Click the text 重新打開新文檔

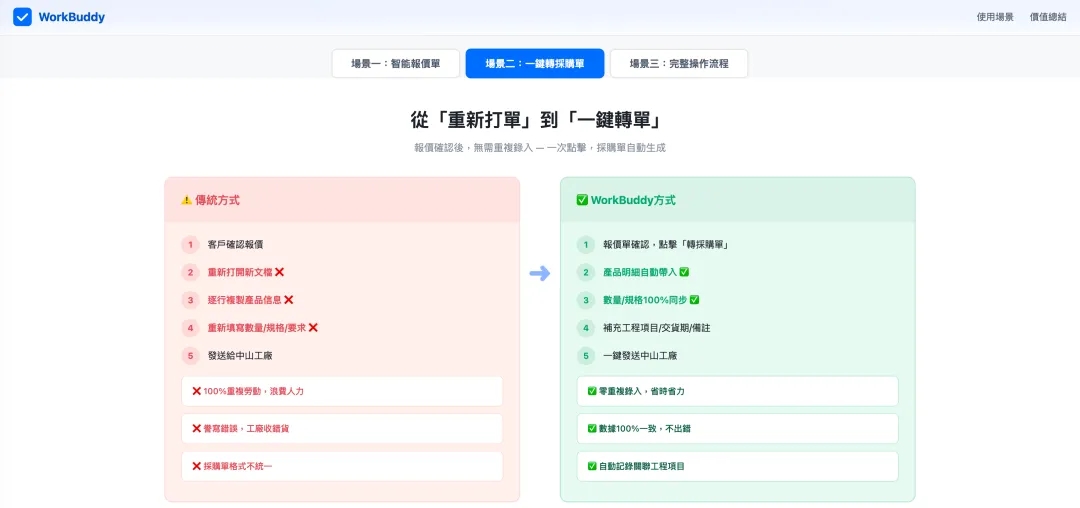(x=240, y=273)
